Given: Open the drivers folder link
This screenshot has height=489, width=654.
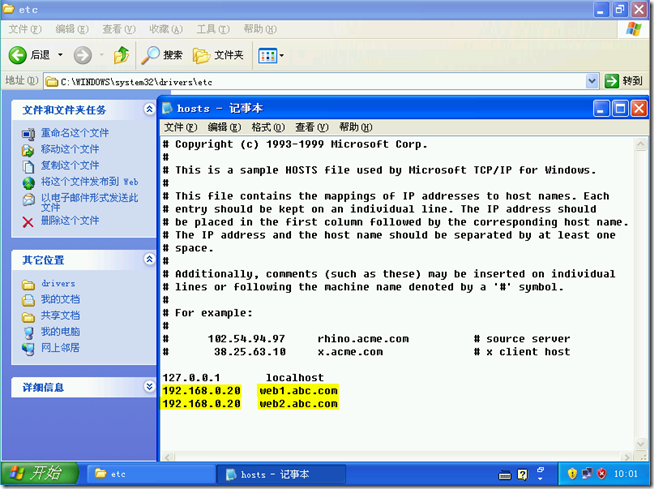Looking at the screenshot, I should pyautogui.click(x=58, y=283).
